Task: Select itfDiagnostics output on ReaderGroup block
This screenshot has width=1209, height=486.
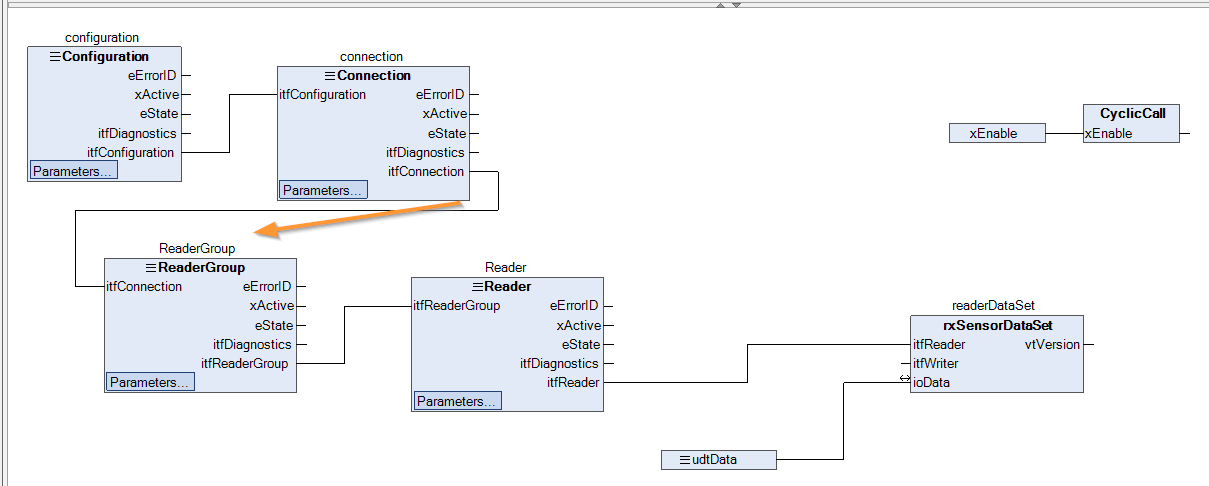Action: 253,344
